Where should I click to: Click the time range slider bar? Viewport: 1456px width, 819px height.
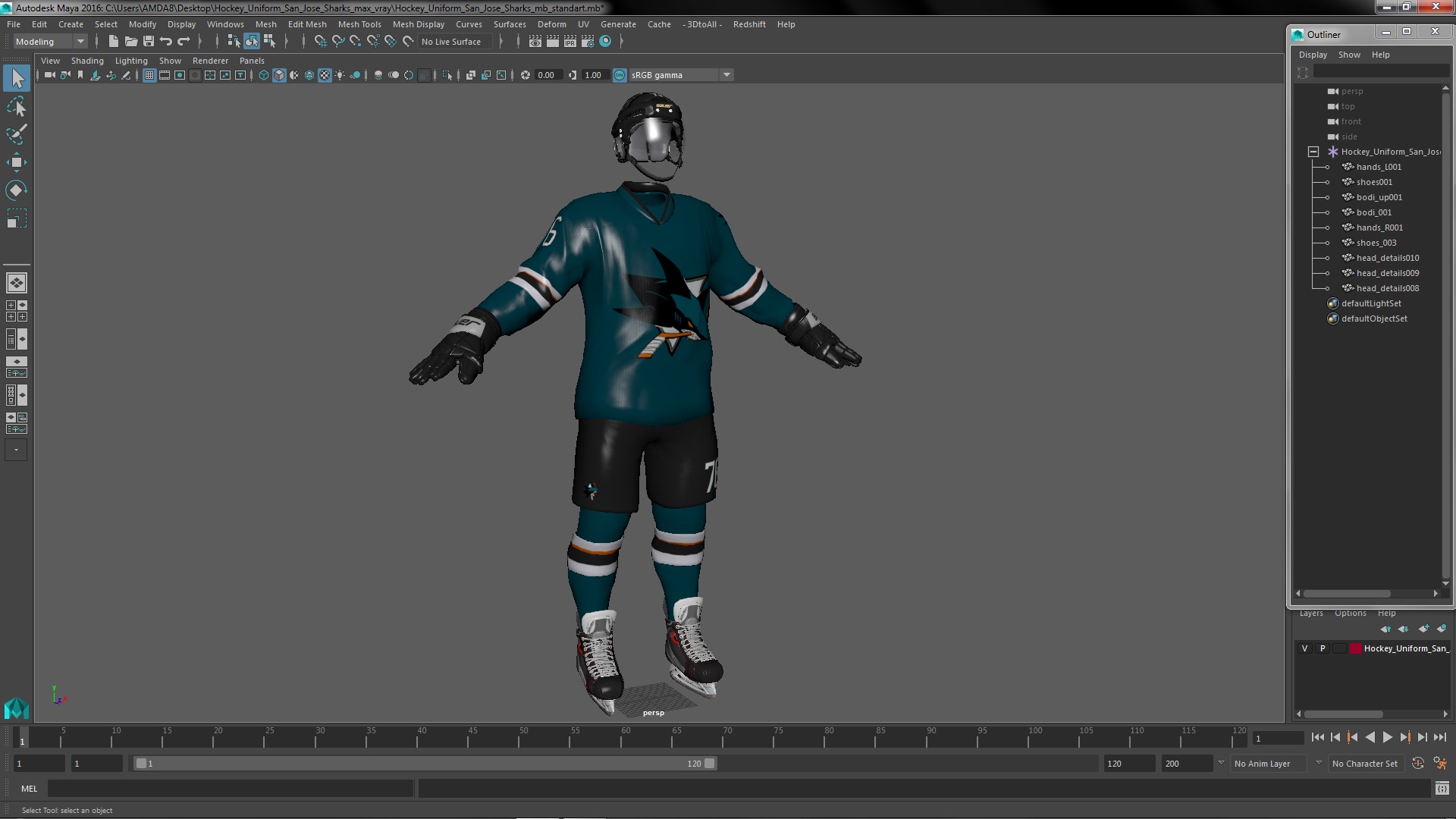click(425, 764)
